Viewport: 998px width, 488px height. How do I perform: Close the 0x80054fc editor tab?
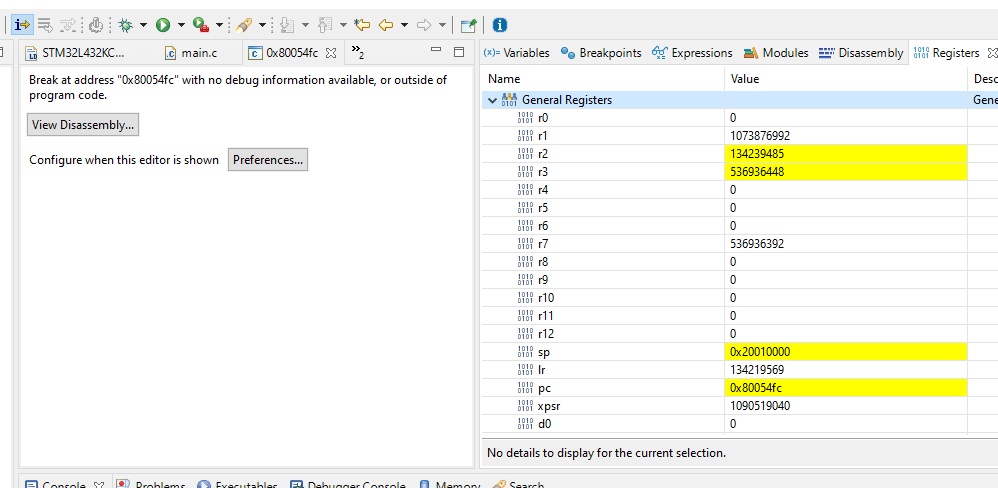click(x=331, y=53)
